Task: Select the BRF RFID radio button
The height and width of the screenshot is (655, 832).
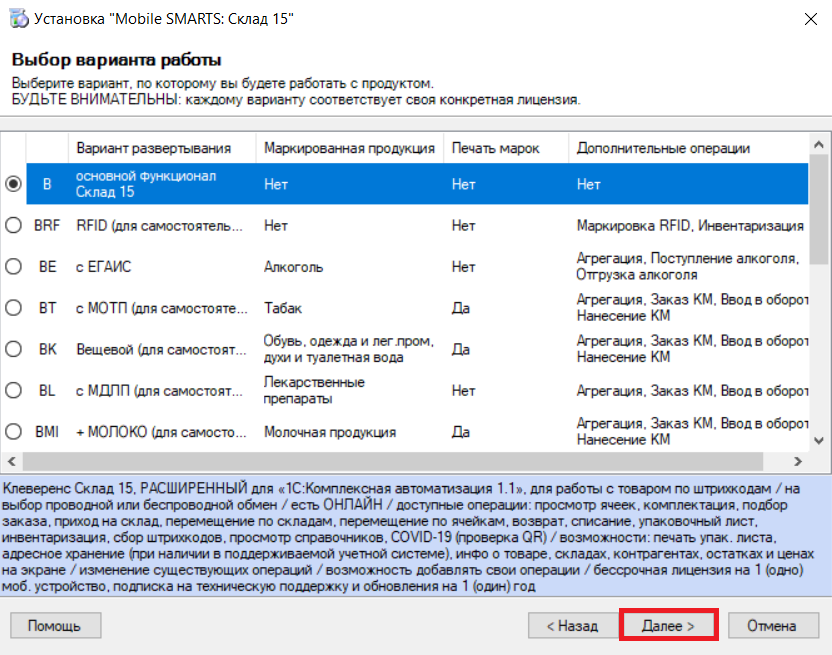Action: pos(13,225)
